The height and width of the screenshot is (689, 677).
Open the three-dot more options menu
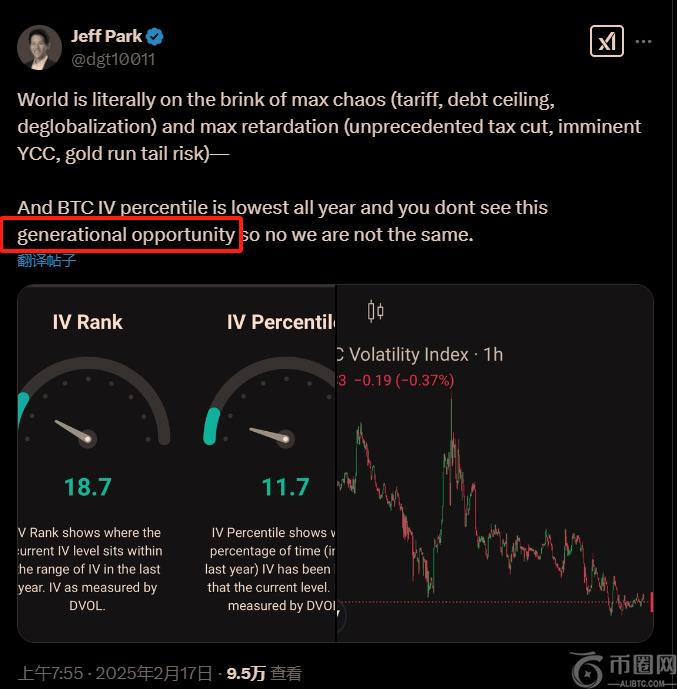click(644, 42)
